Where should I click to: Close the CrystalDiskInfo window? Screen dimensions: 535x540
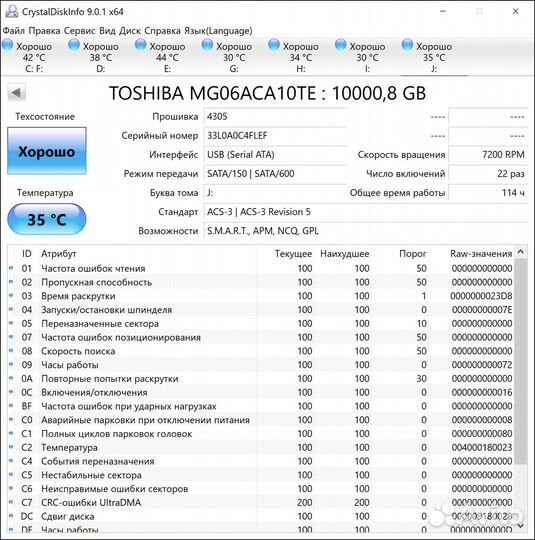[x=516, y=11]
